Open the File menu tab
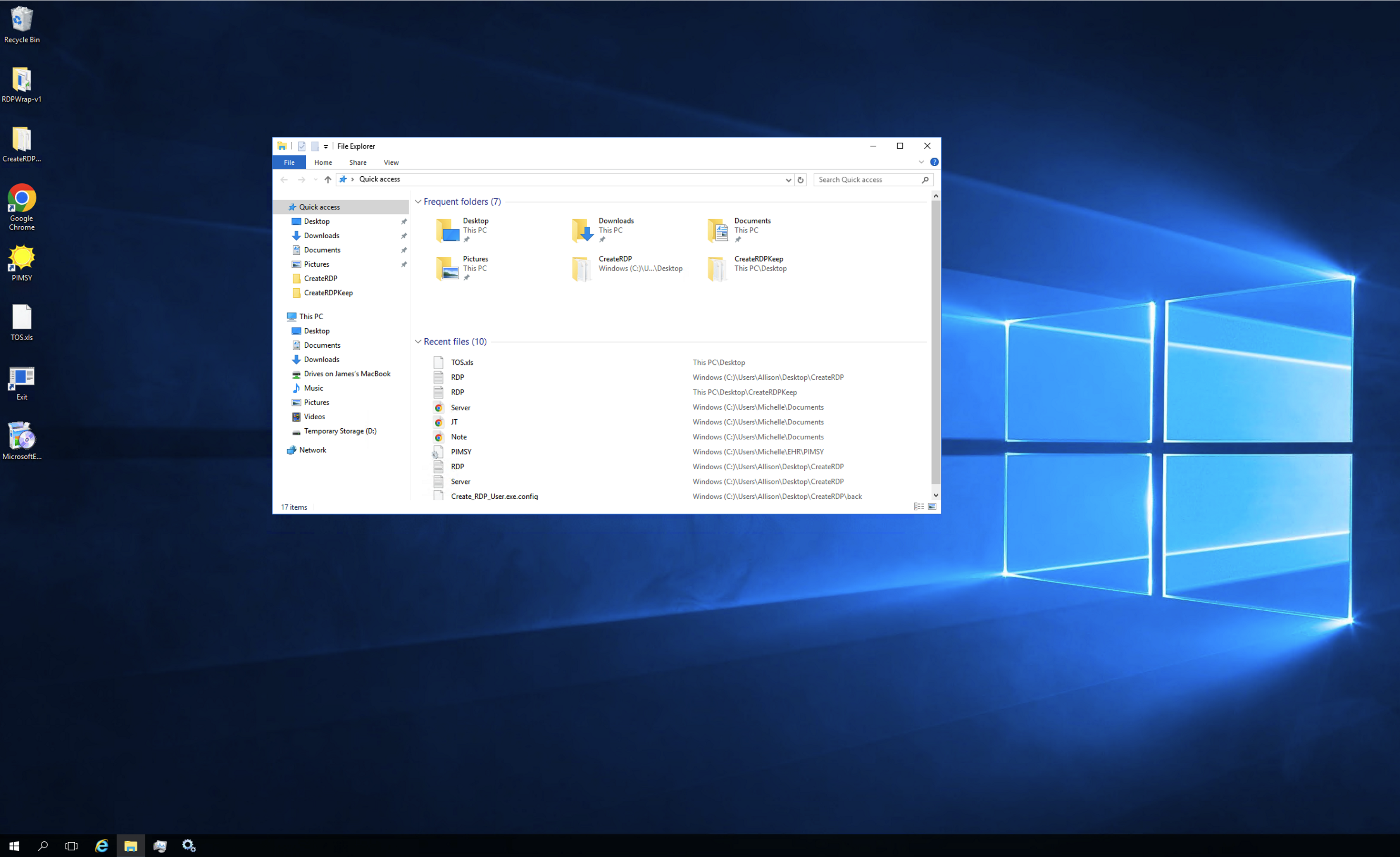 click(x=289, y=162)
